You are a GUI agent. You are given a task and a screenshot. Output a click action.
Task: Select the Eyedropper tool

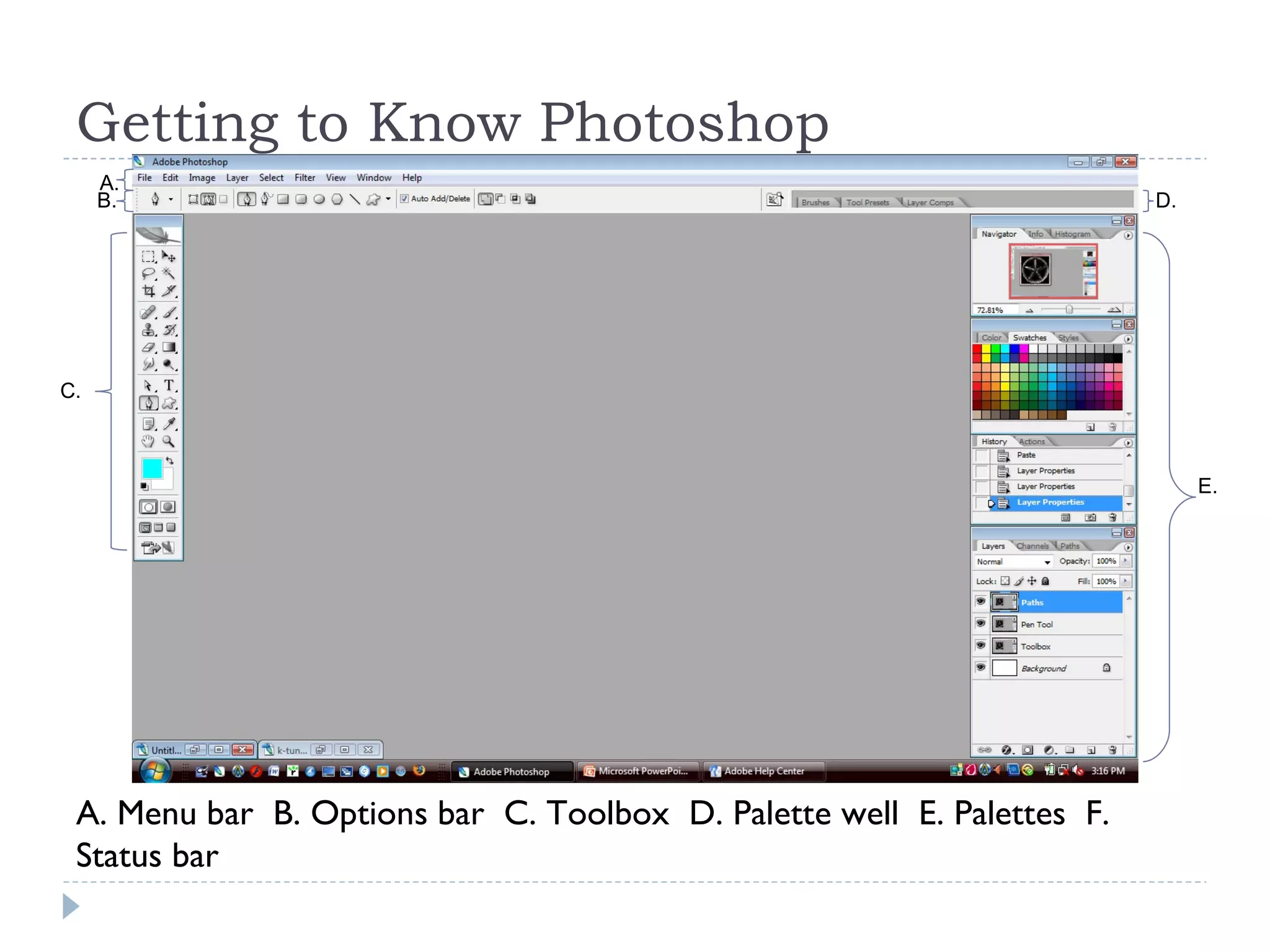click(x=169, y=424)
